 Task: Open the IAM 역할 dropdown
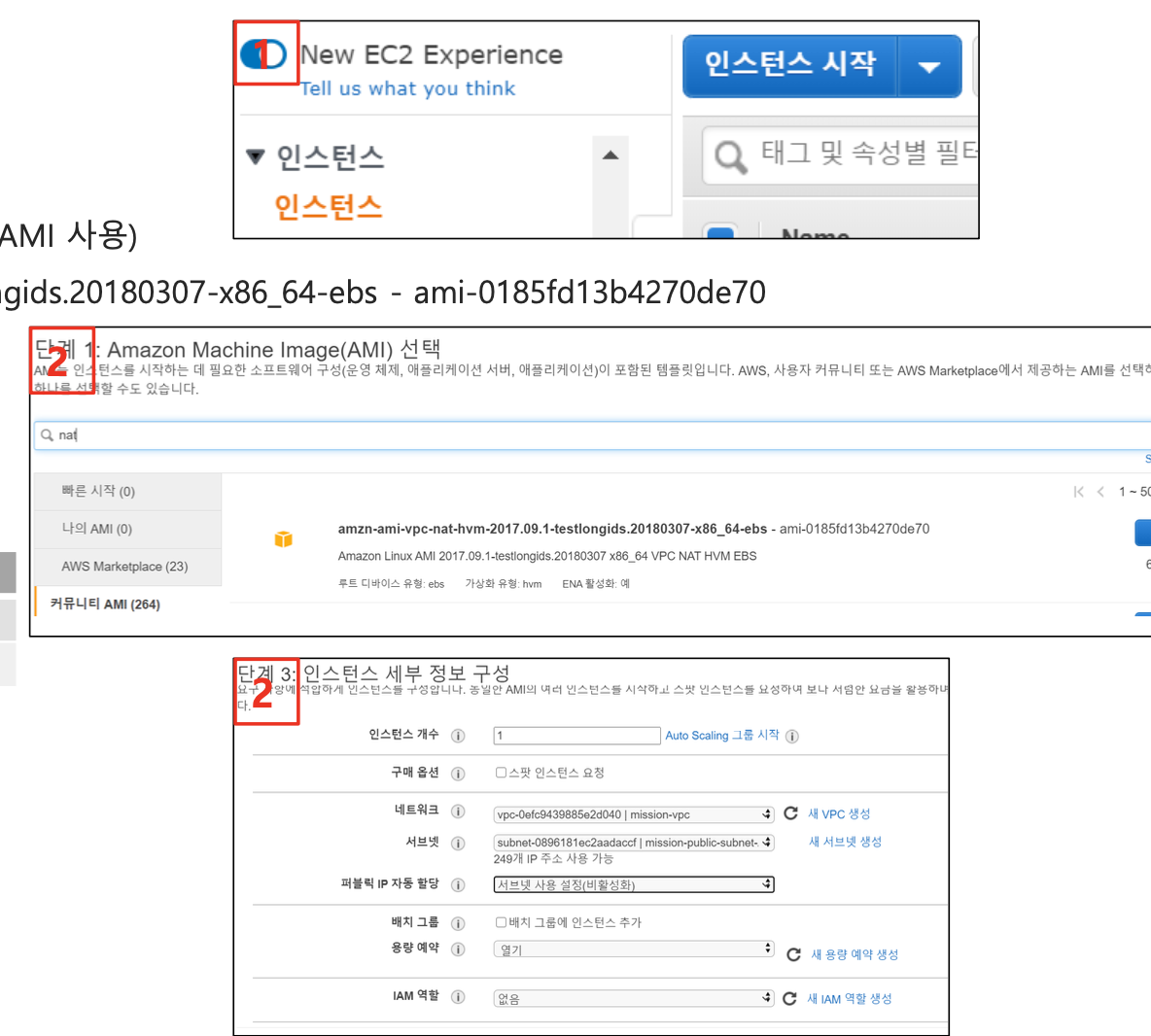coord(634,998)
